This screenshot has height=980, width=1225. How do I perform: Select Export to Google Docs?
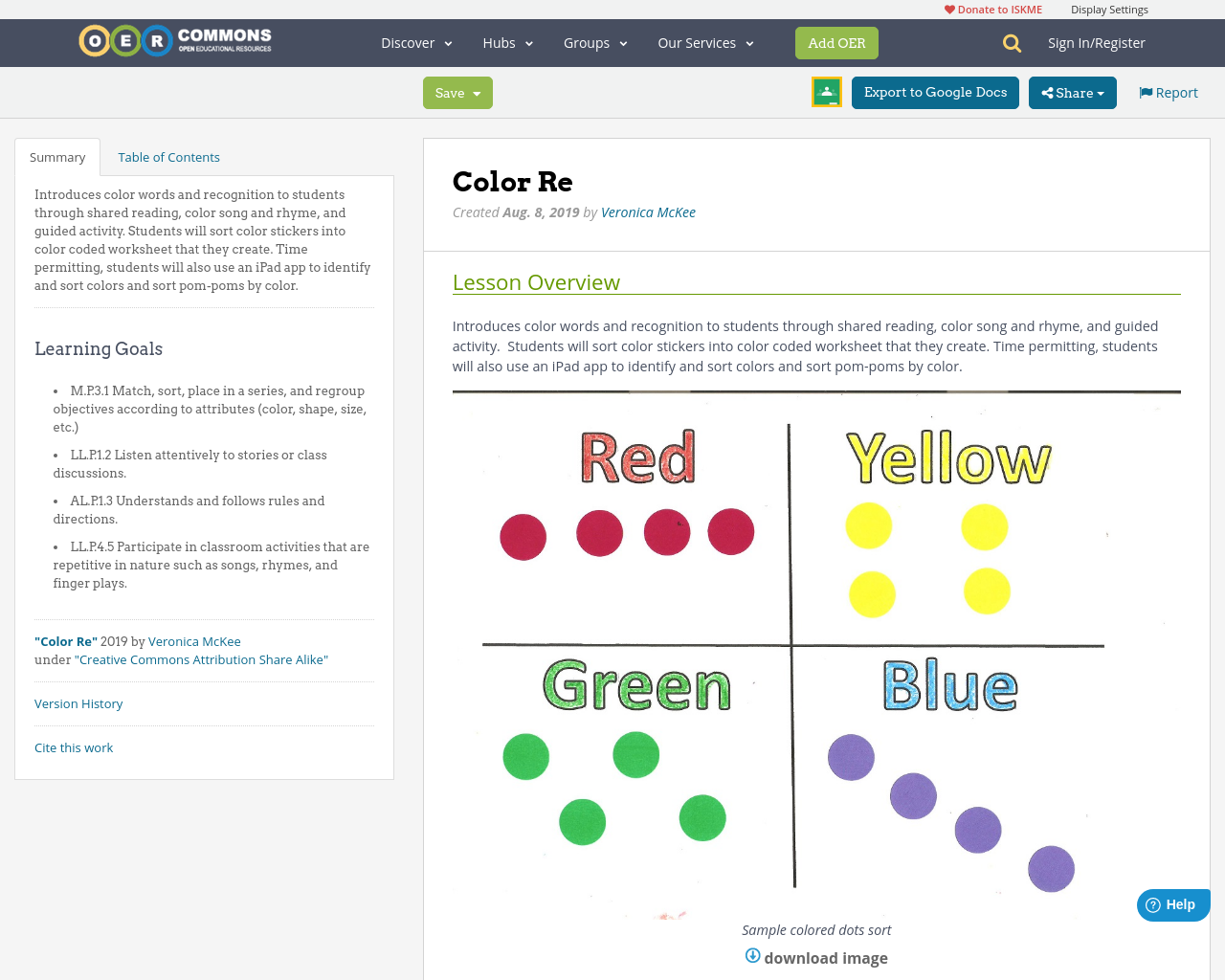[x=935, y=92]
